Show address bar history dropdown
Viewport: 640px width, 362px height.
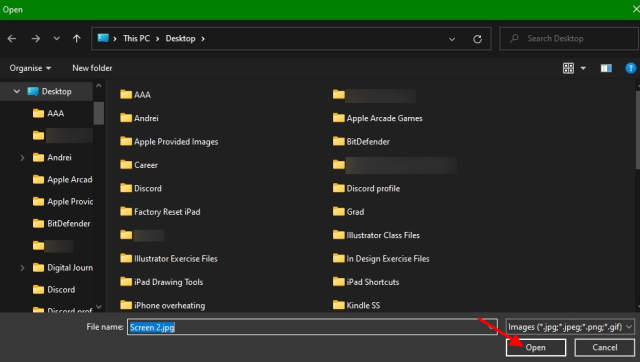(x=452, y=39)
